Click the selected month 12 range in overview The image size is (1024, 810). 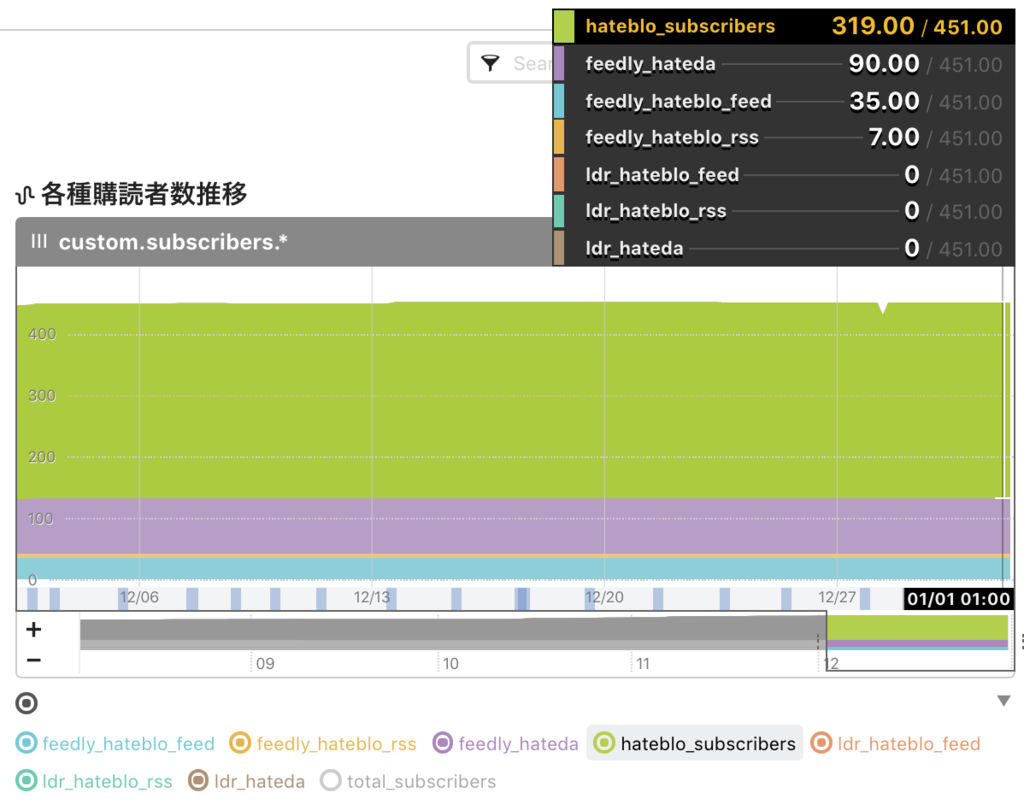click(x=920, y=640)
